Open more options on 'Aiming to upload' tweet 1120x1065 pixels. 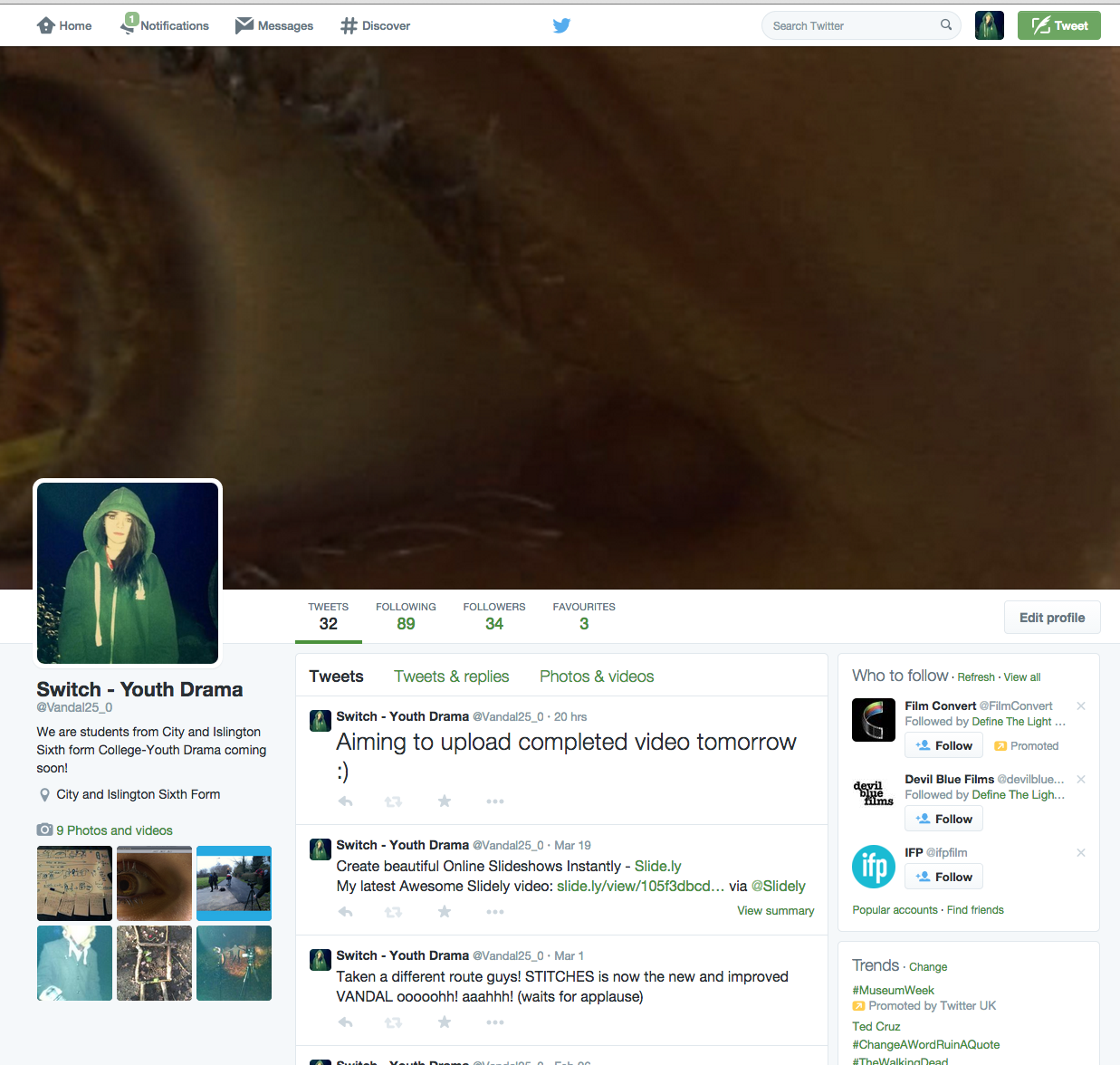click(x=494, y=801)
